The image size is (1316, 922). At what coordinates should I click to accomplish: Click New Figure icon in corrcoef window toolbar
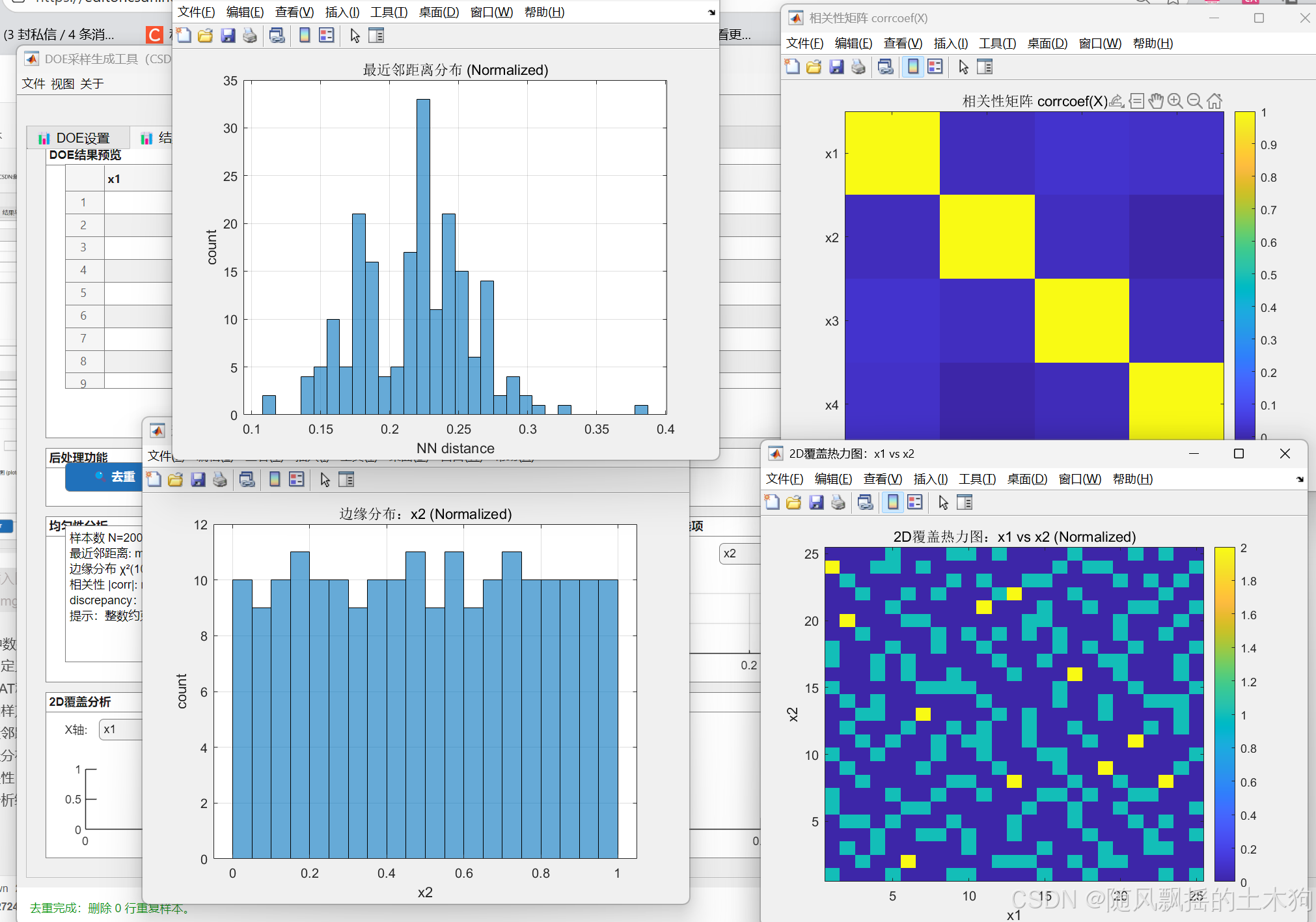[792, 67]
